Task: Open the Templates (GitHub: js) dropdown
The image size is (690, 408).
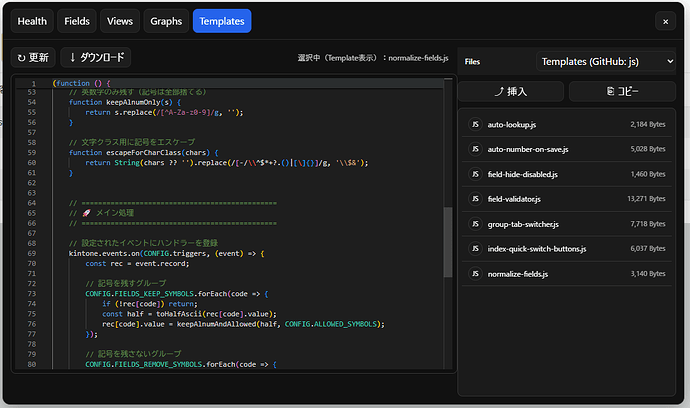Action: click(x=606, y=61)
